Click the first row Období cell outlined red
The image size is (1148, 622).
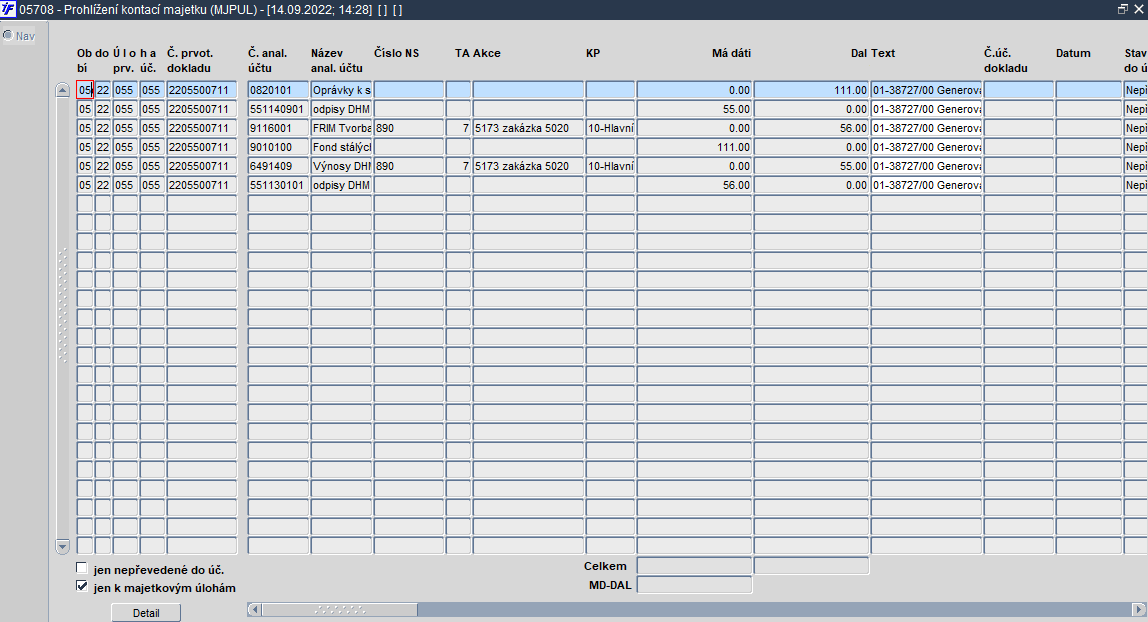[x=85, y=90]
